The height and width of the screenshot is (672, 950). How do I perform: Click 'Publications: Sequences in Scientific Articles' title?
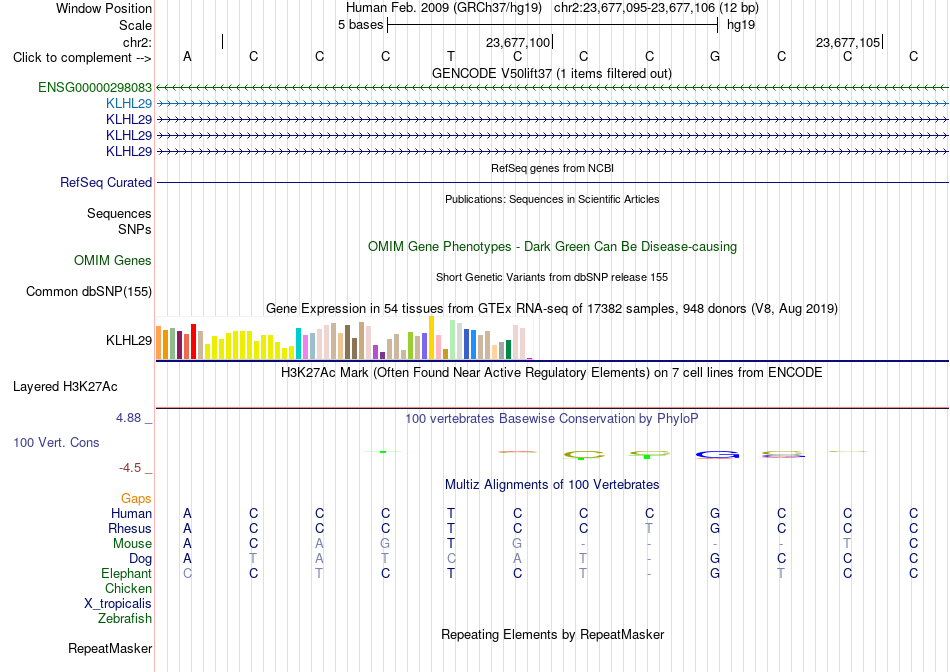(552, 199)
